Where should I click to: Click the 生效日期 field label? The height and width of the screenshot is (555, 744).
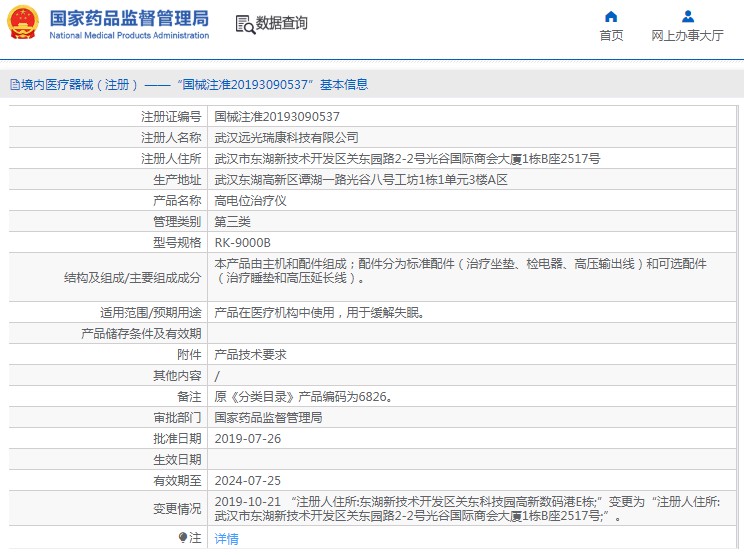pos(177,460)
